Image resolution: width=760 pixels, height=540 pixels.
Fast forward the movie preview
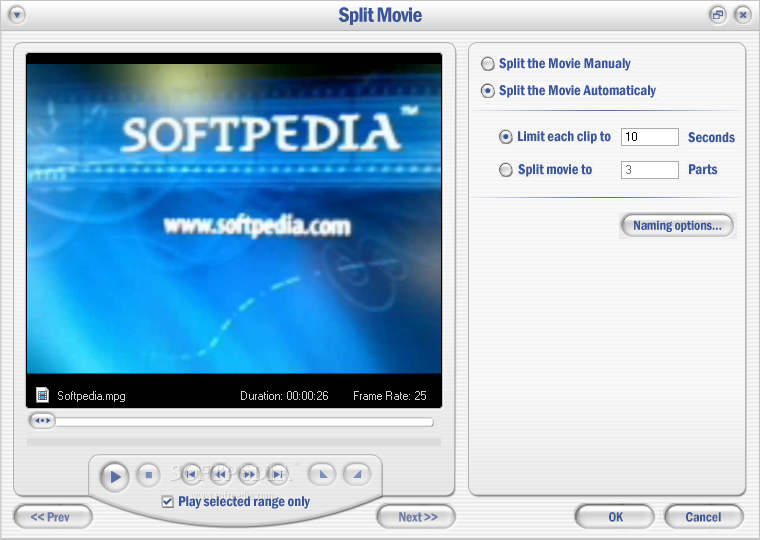click(x=249, y=474)
